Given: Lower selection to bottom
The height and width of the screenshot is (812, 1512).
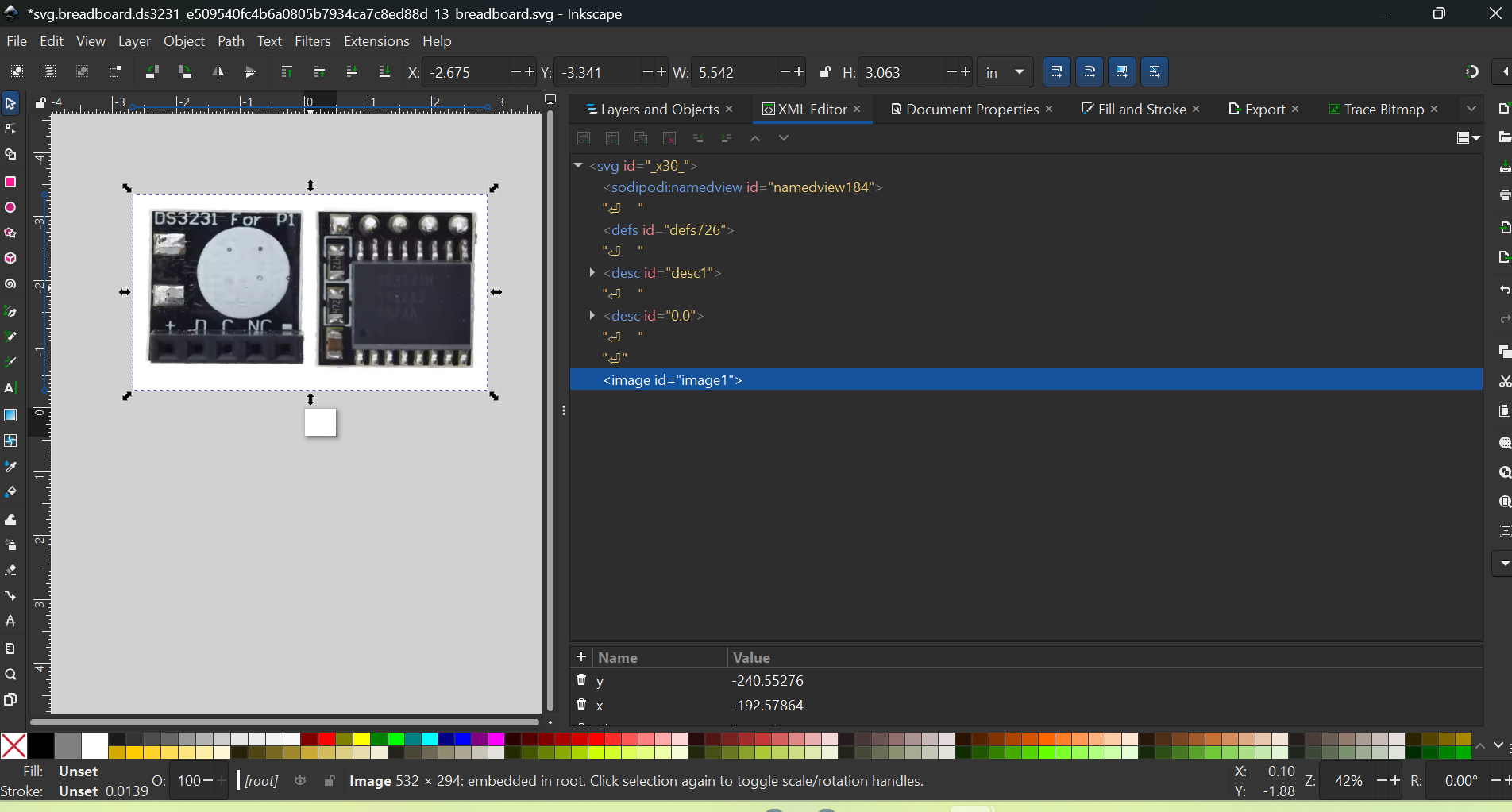Looking at the screenshot, I should tap(384, 72).
